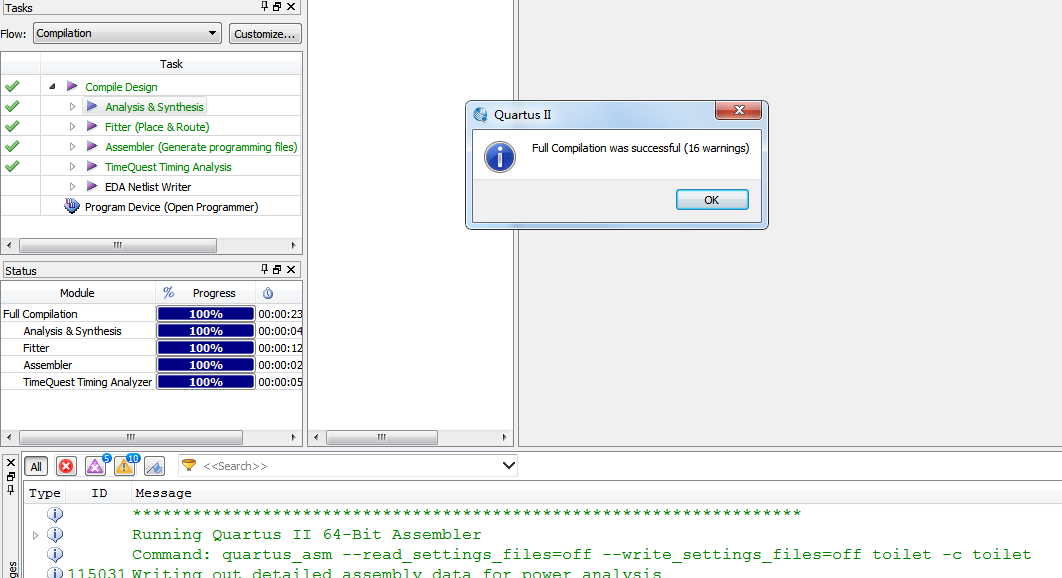The width and height of the screenshot is (1062, 578).
Task: Click Fitter 100% progress bar
Action: 206,348
